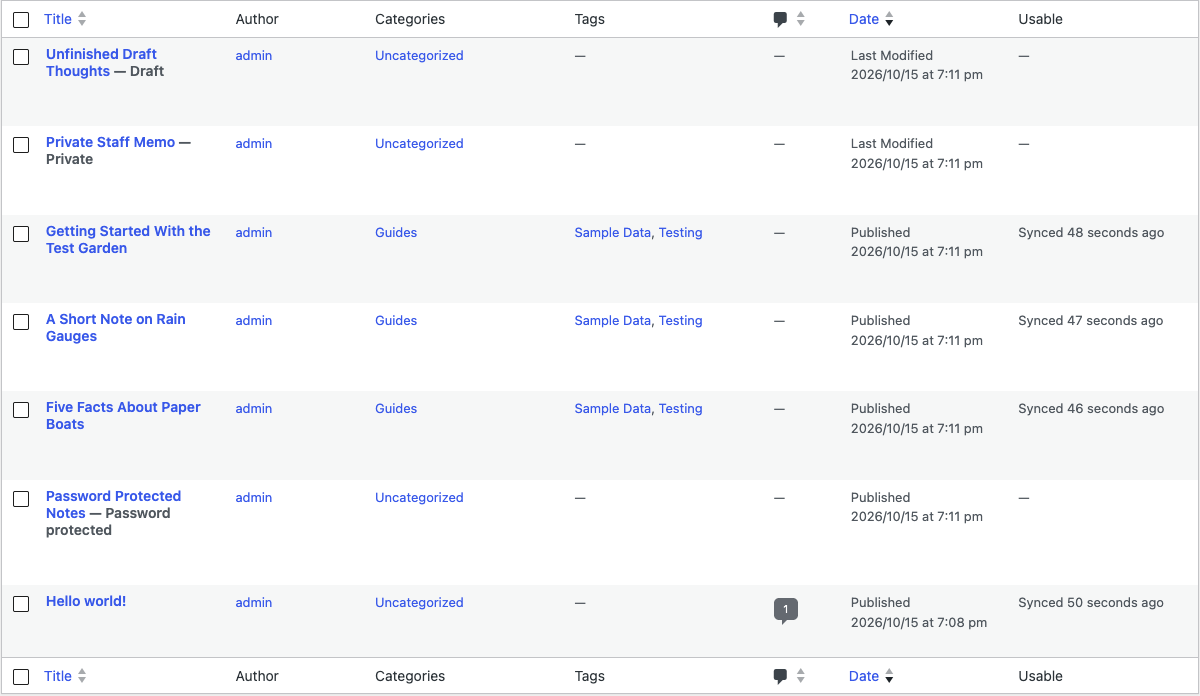Click Sample Data tag on Test Garden row
The width and height of the screenshot is (1200, 696).
[x=612, y=232]
